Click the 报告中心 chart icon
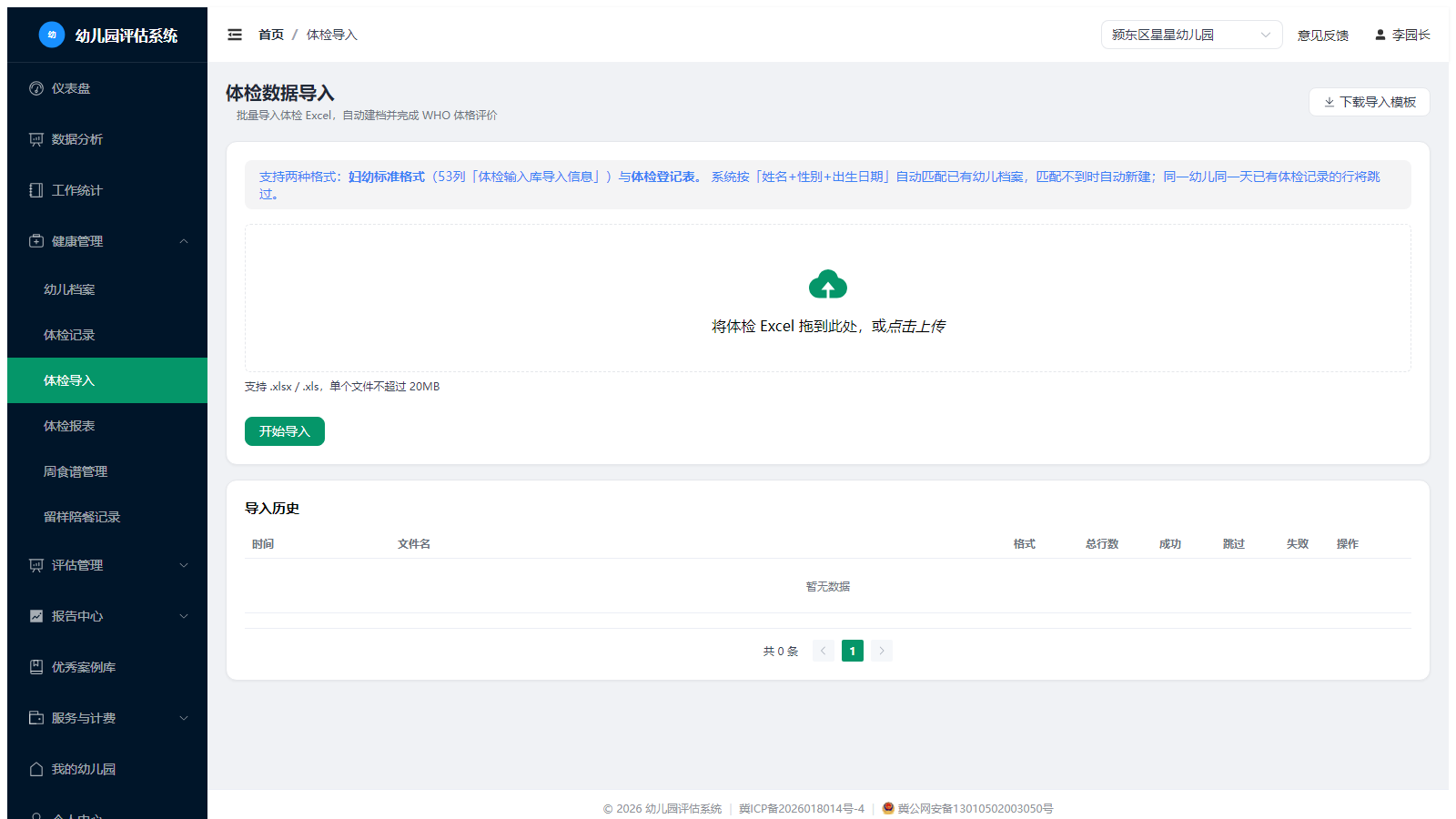This screenshot has width=1456, height=819. [x=36, y=616]
